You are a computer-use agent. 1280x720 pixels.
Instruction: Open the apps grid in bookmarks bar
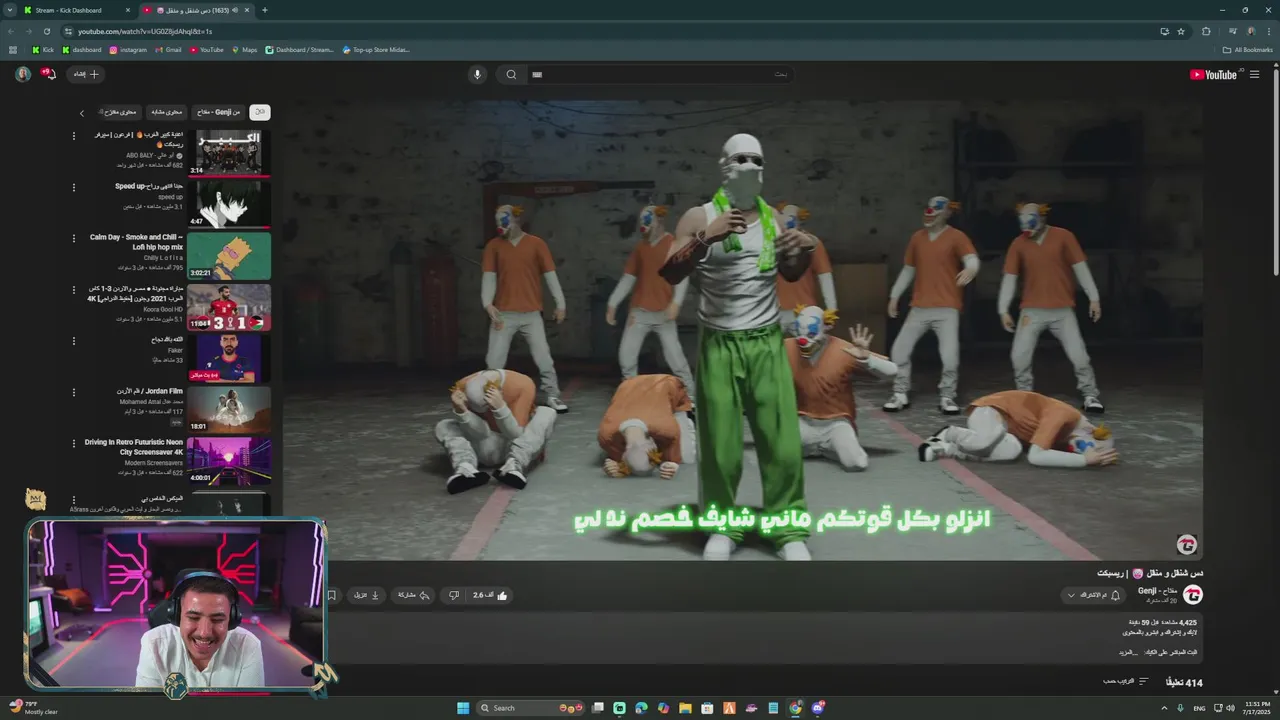[x=13, y=49]
